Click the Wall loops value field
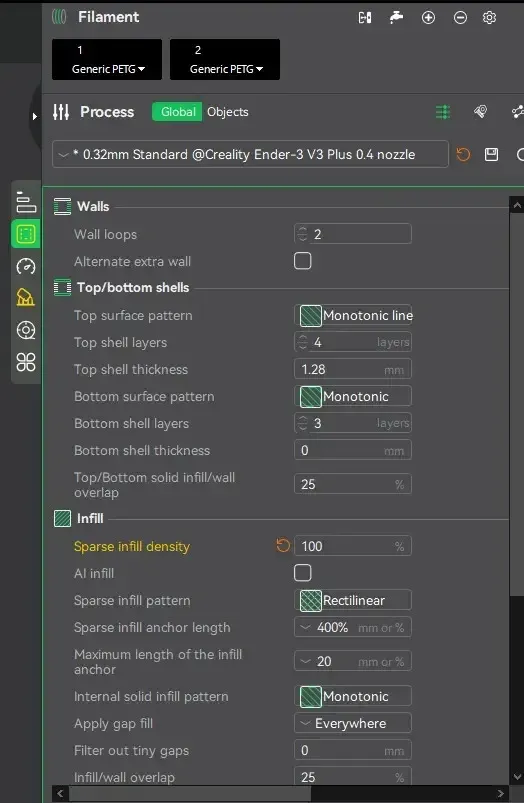 click(x=353, y=234)
